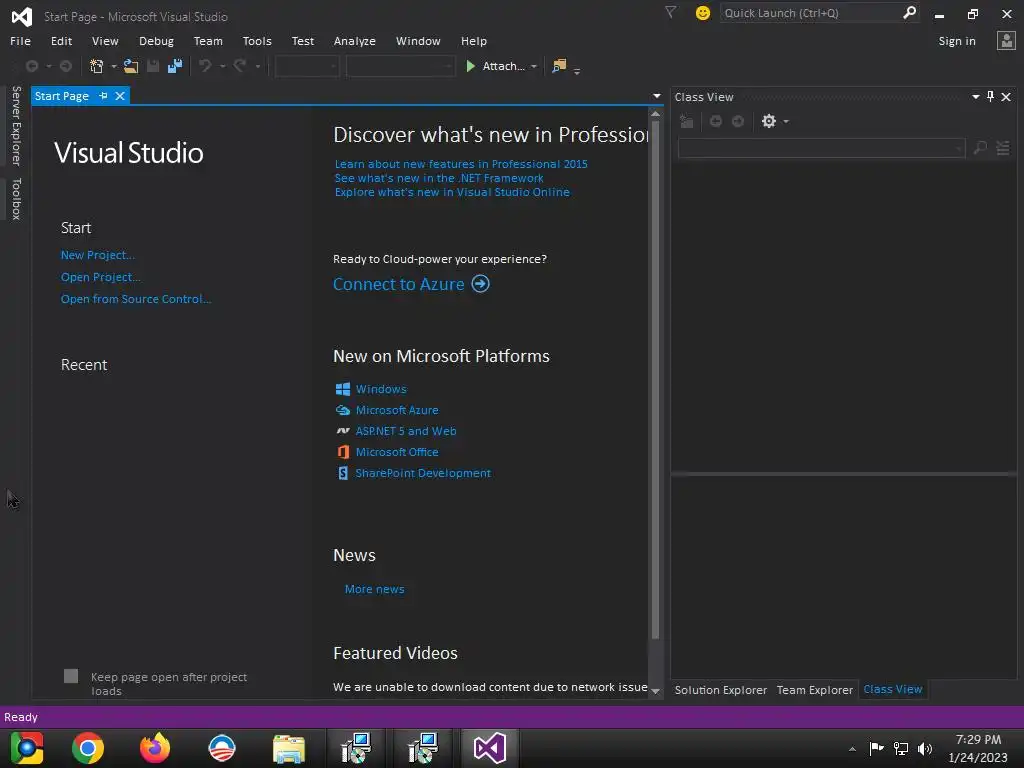Switch to the Team Explorer tab
This screenshot has width=1024, height=768.
[x=814, y=690]
